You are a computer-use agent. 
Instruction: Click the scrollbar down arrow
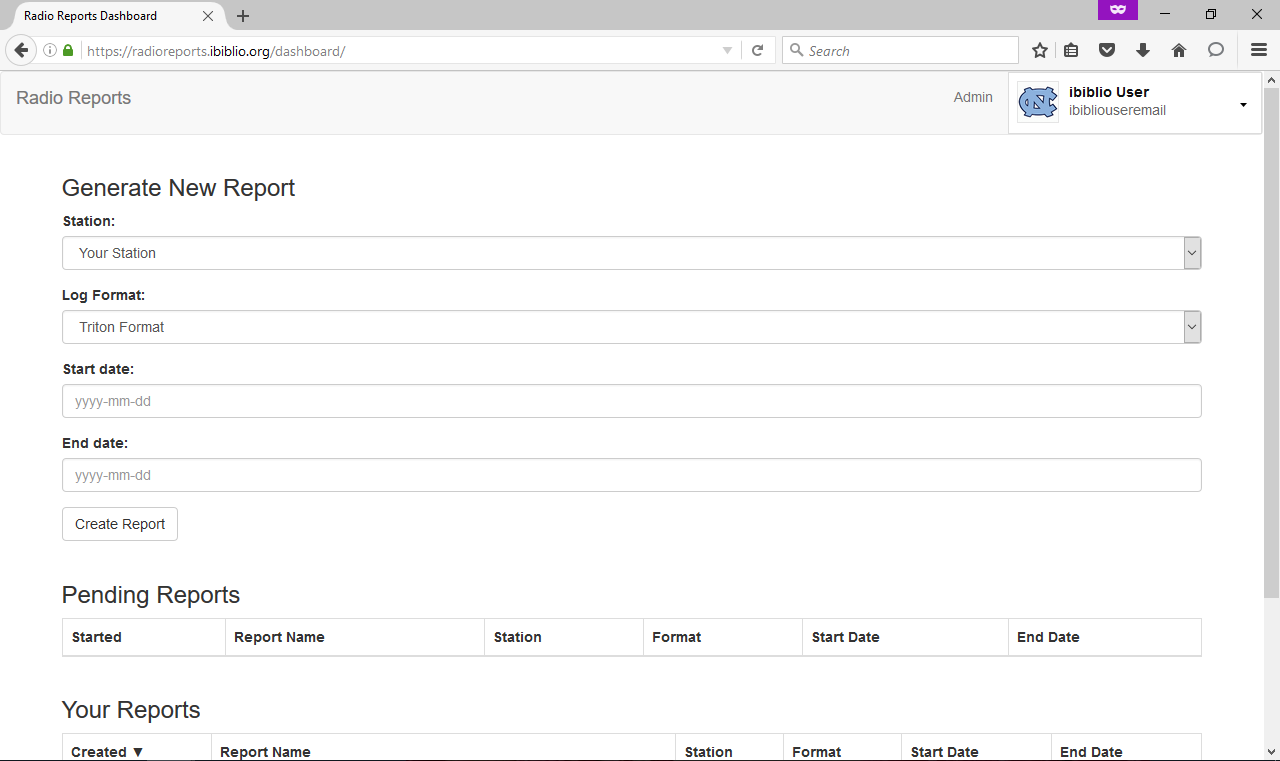tap(1272, 752)
